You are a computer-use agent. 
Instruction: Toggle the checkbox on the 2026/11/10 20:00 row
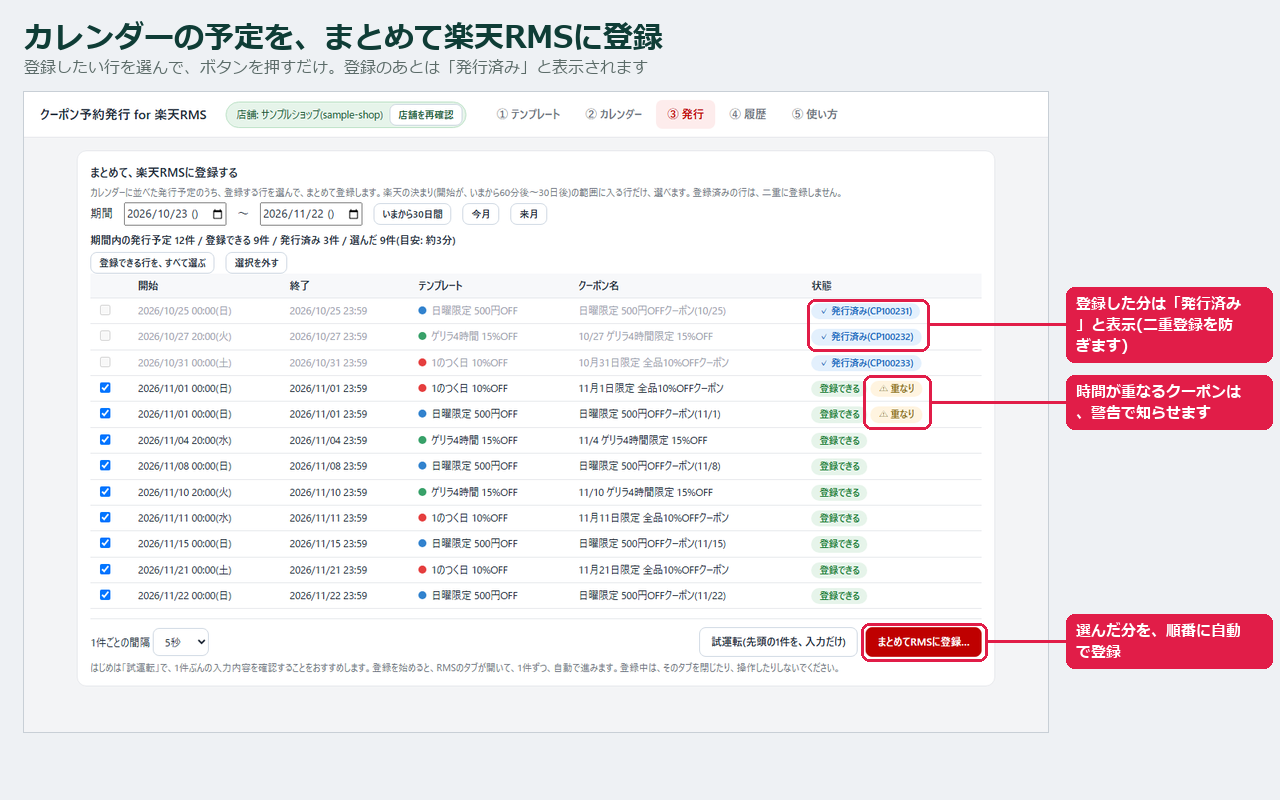pyautogui.click(x=105, y=492)
